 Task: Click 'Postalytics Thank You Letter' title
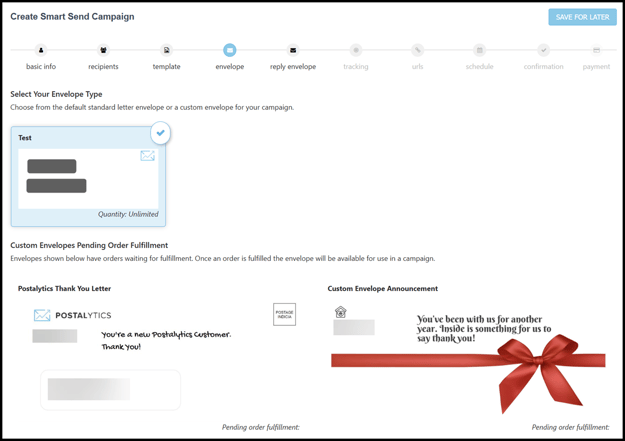64,288
